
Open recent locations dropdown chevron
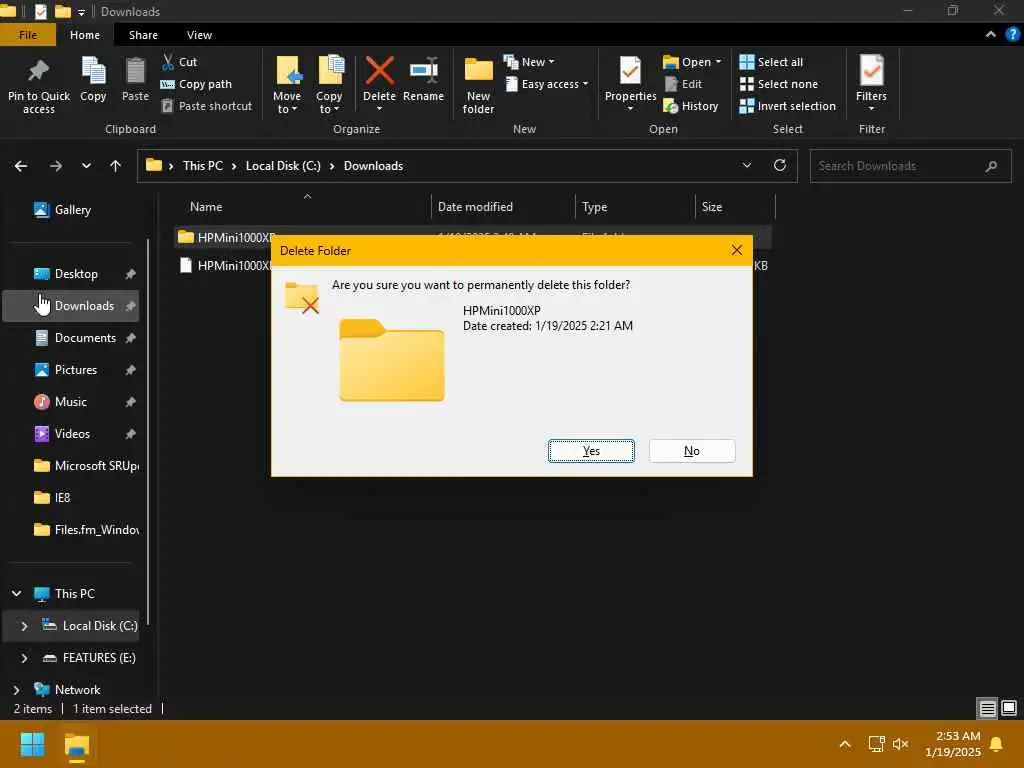86,166
